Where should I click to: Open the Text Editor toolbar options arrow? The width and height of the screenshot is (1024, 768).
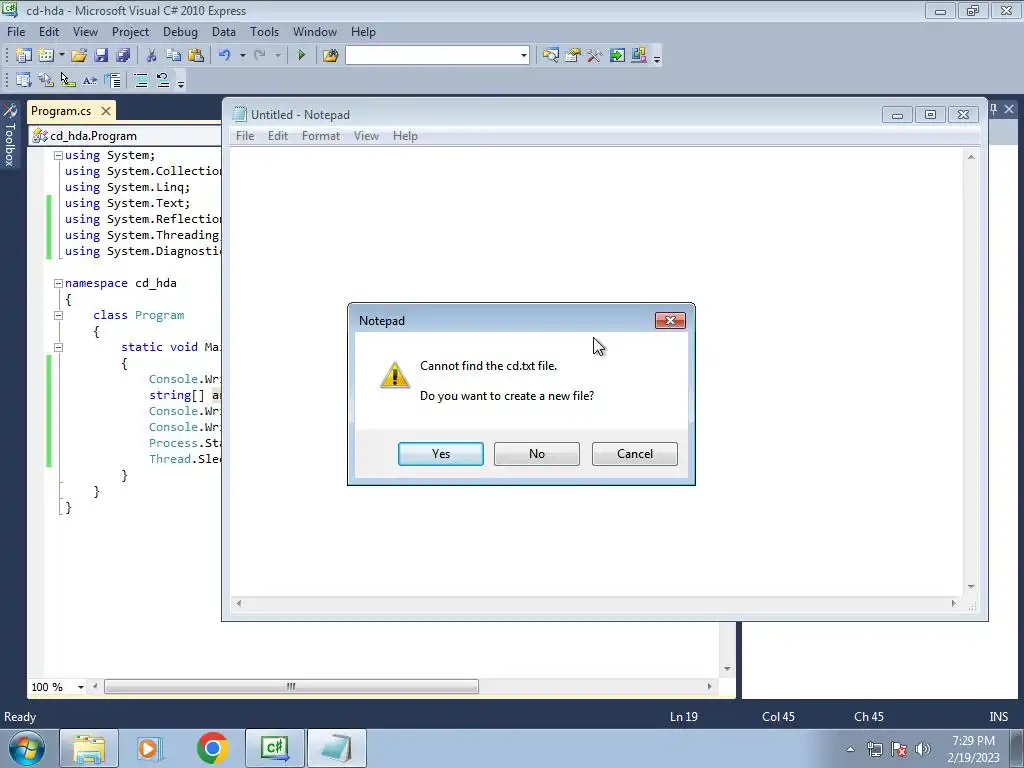(x=181, y=82)
